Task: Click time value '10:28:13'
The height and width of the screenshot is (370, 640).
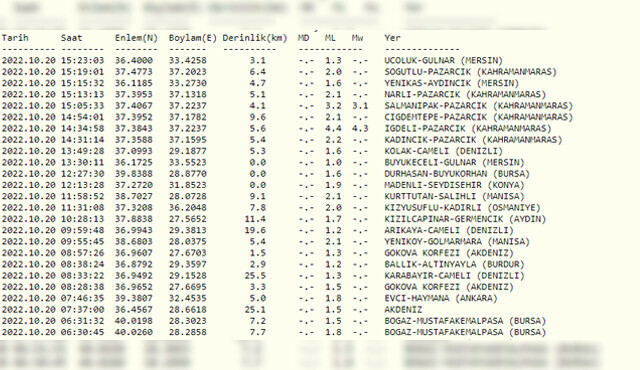Action: [x=82, y=219]
